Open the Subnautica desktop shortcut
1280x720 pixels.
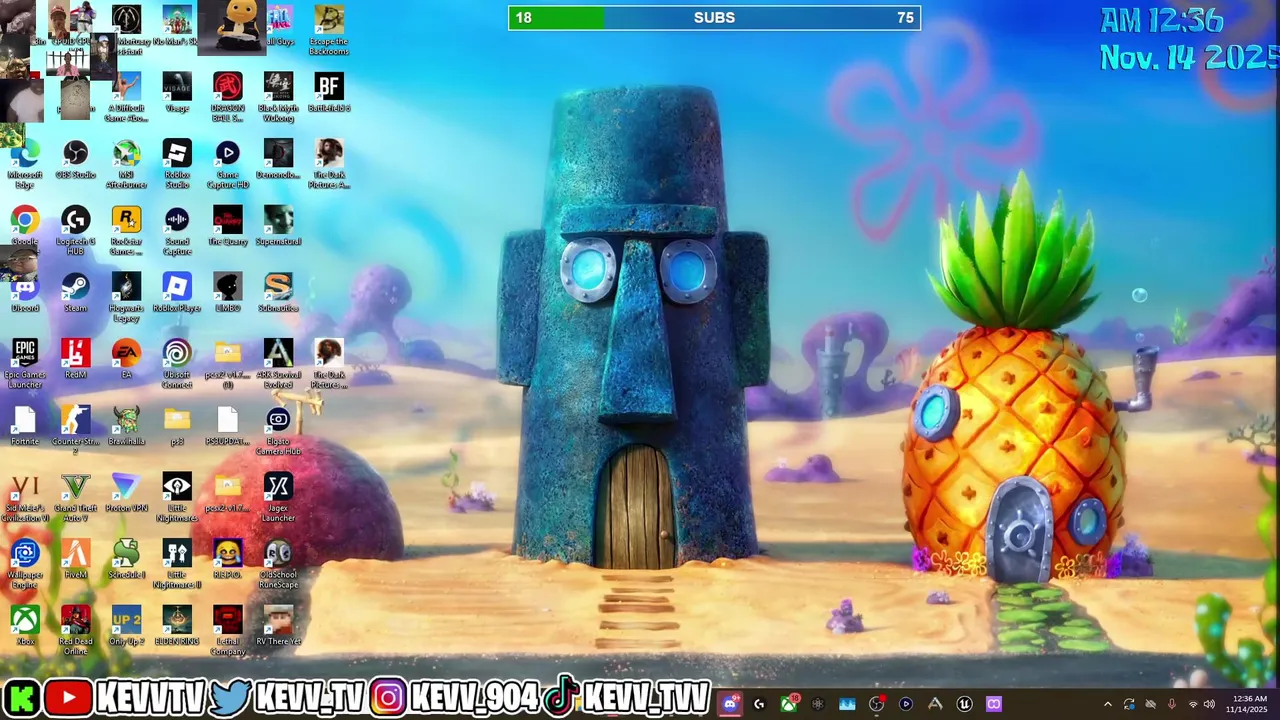pos(278,293)
